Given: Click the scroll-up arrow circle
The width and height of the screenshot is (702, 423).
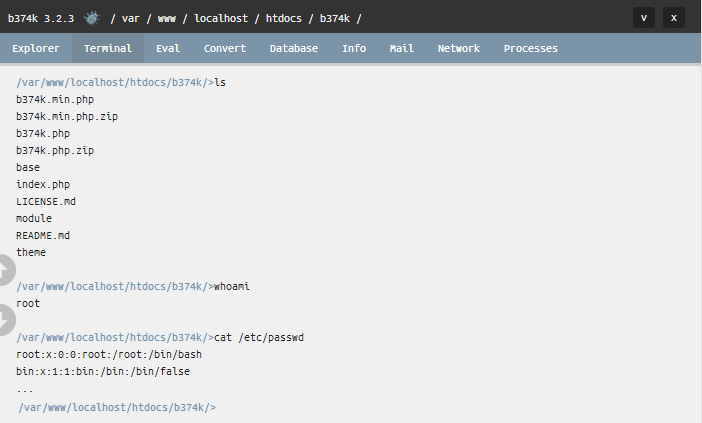Looking at the screenshot, I should tap(5, 270).
